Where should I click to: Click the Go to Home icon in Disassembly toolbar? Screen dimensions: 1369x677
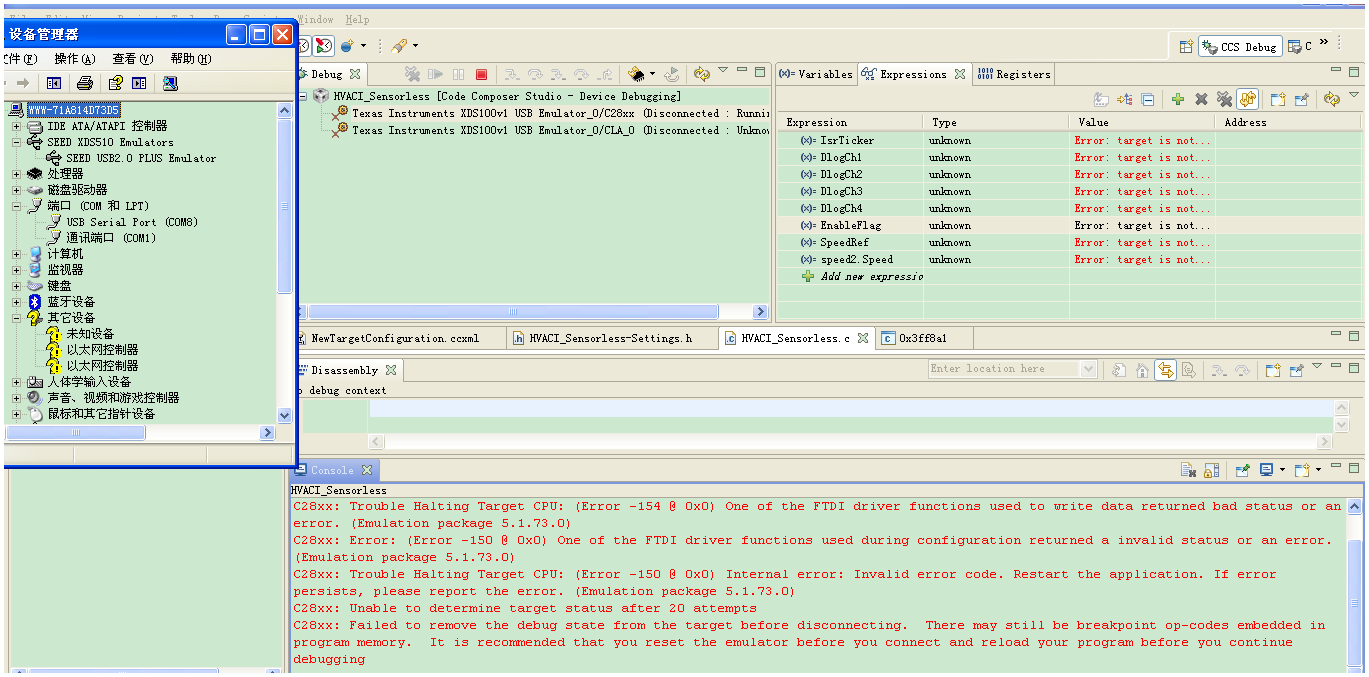1142,370
